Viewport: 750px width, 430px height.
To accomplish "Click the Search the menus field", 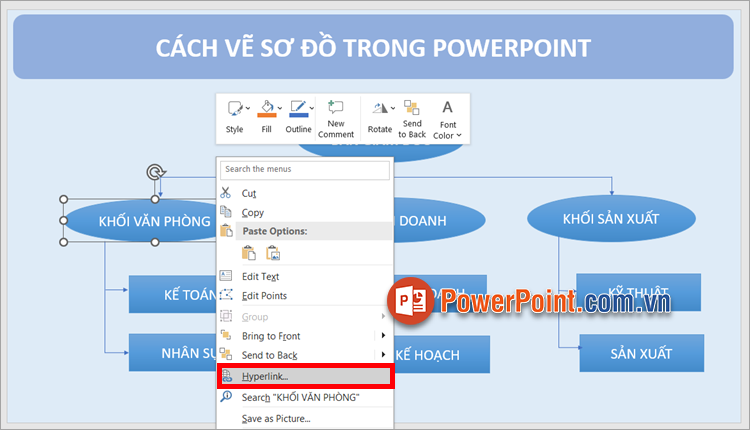I will [x=305, y=170].
